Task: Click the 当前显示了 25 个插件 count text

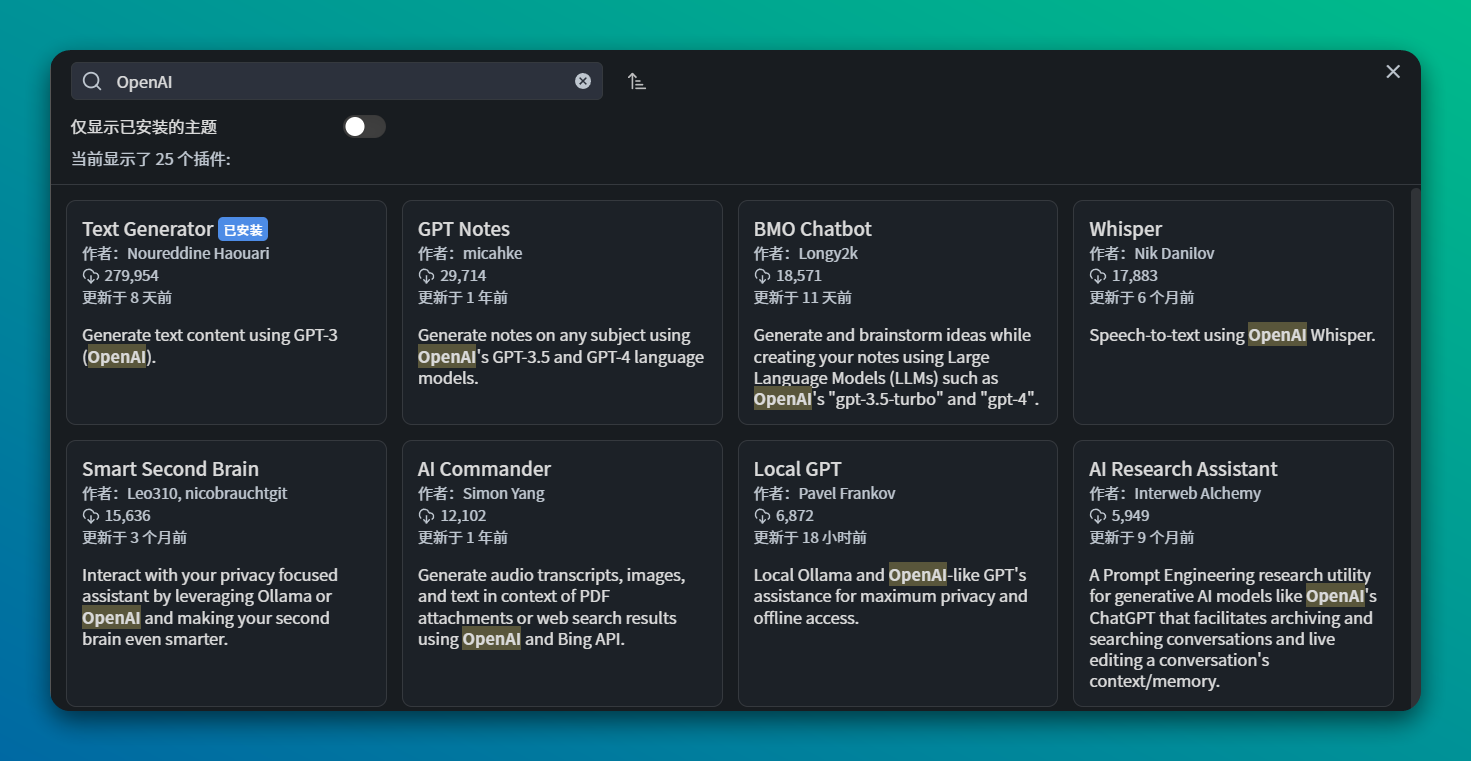Action: coord(151,159)
